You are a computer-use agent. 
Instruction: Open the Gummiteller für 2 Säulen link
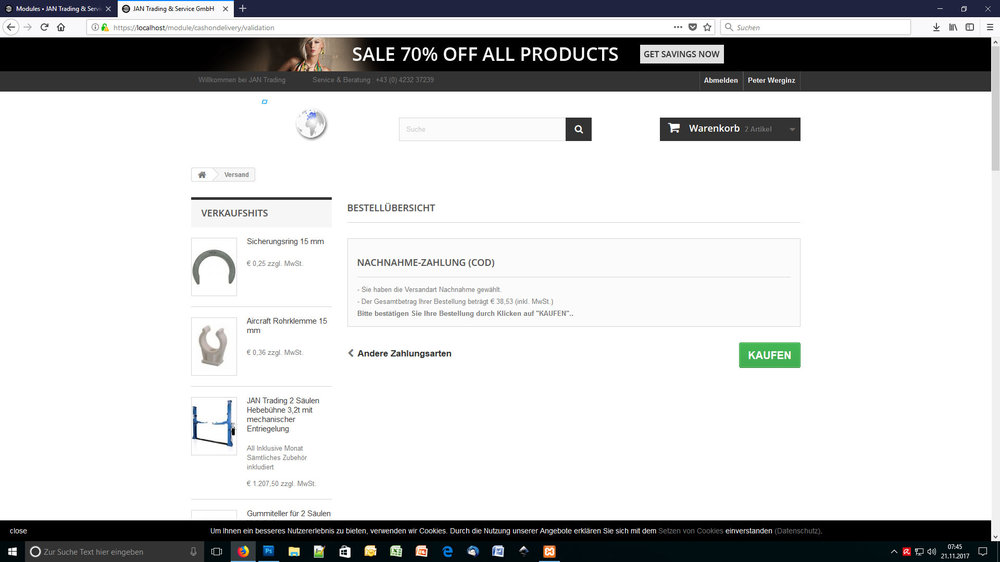288,514
